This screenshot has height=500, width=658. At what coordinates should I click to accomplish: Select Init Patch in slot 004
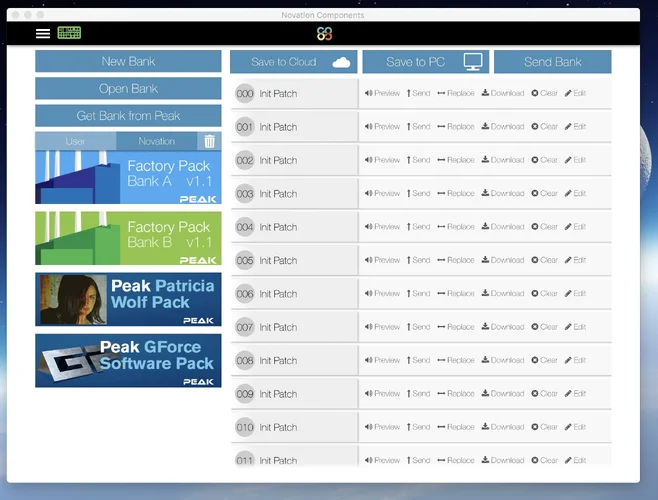pyautogui.click(x=278, y=227)
